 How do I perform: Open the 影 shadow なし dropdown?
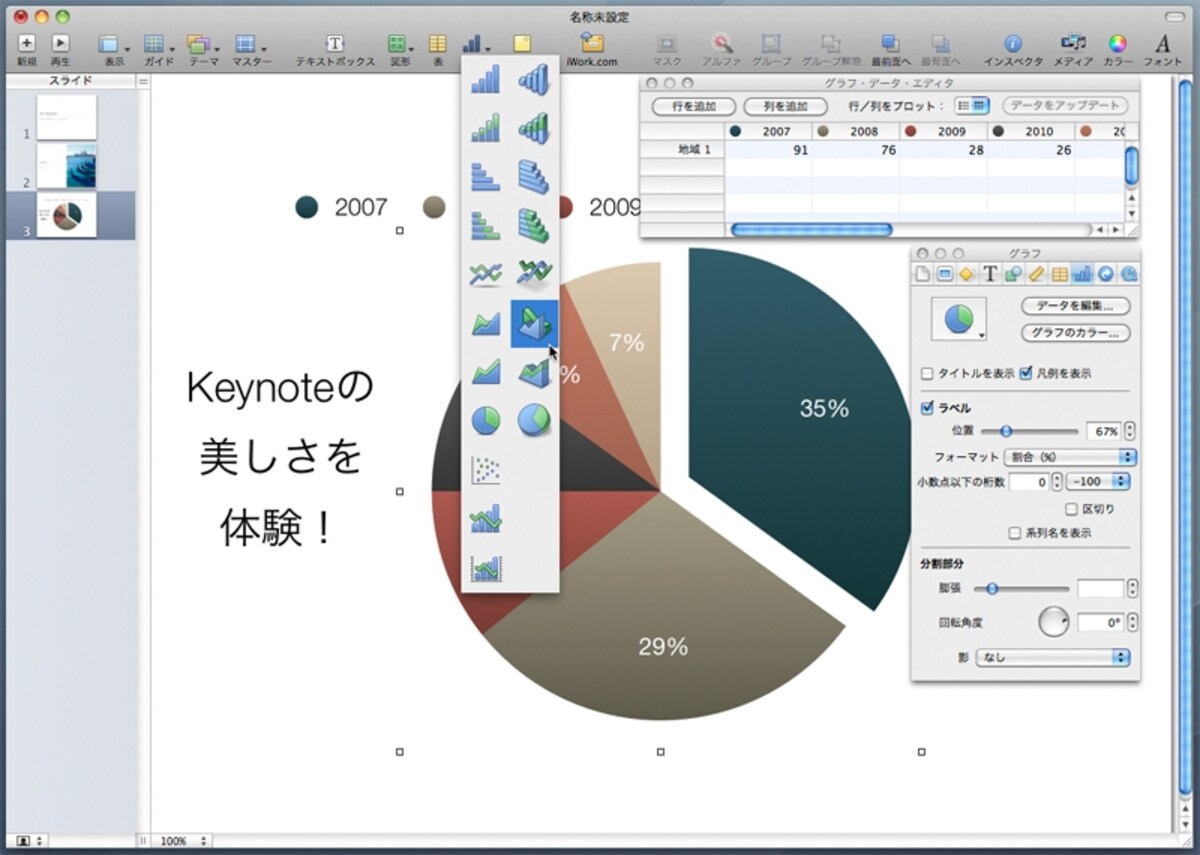pyautogui.click(x=1054, y=657)
